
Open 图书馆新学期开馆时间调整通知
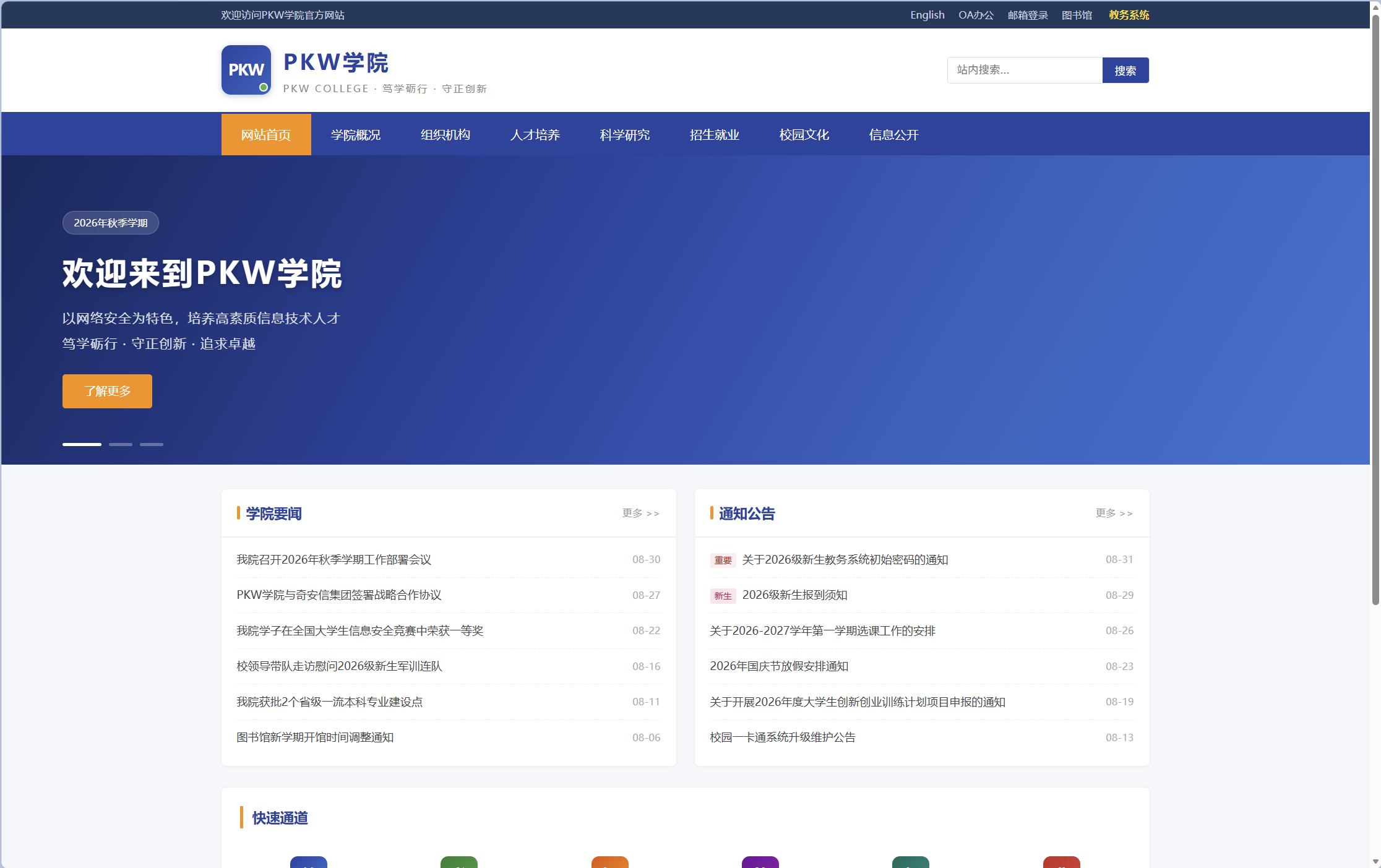click(316, 737)
